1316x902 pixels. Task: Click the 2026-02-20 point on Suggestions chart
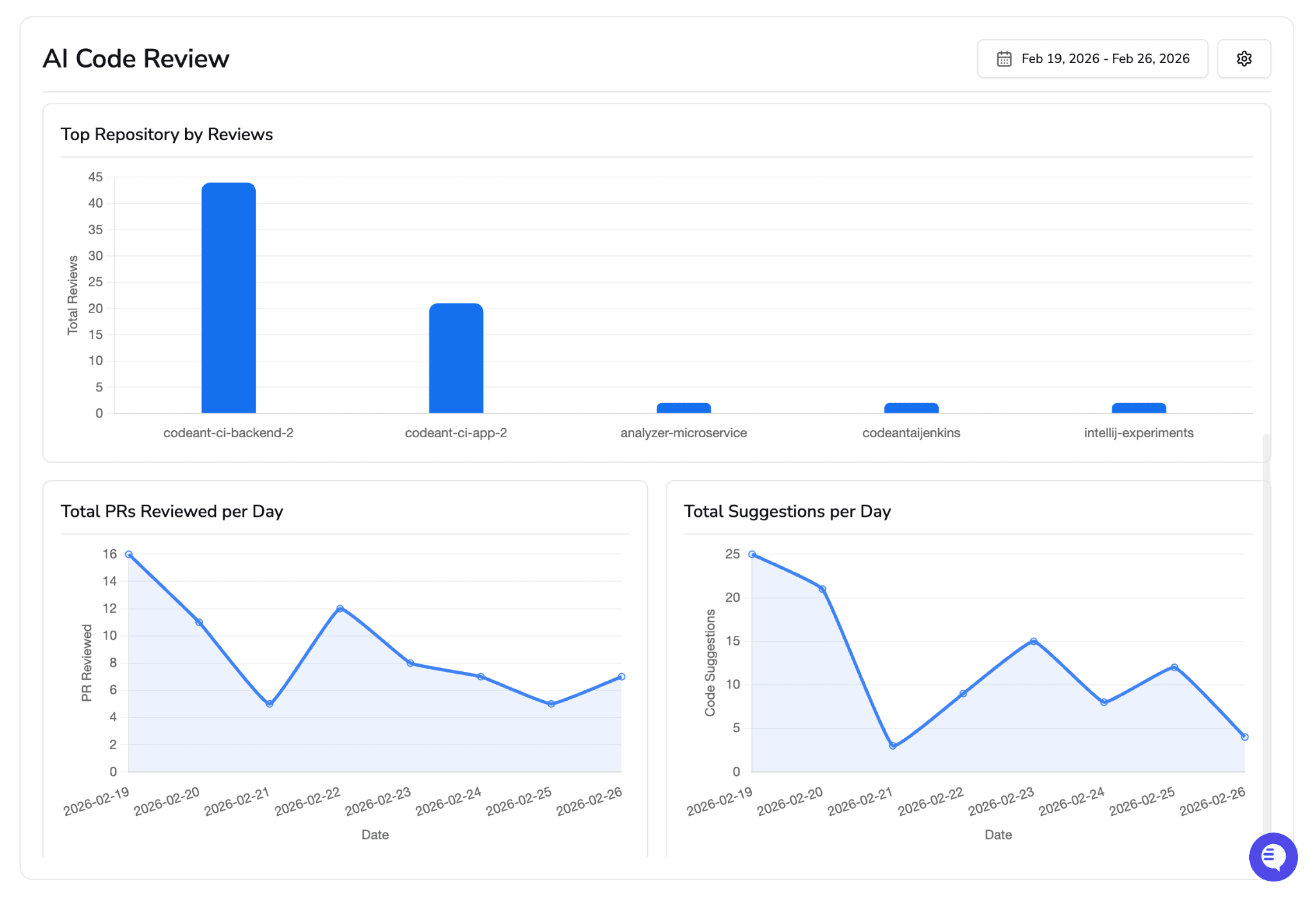(822, 589)
